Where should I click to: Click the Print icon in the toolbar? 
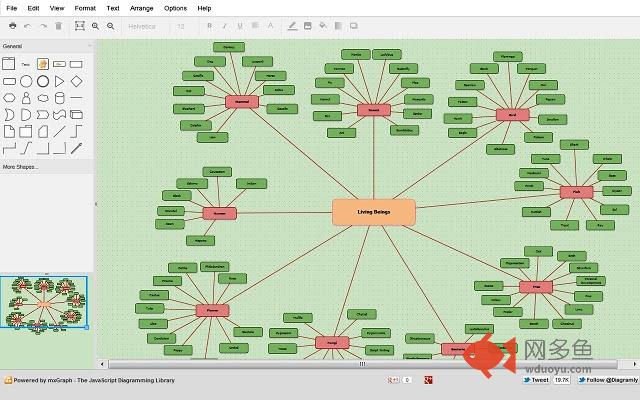coord(13,26)
